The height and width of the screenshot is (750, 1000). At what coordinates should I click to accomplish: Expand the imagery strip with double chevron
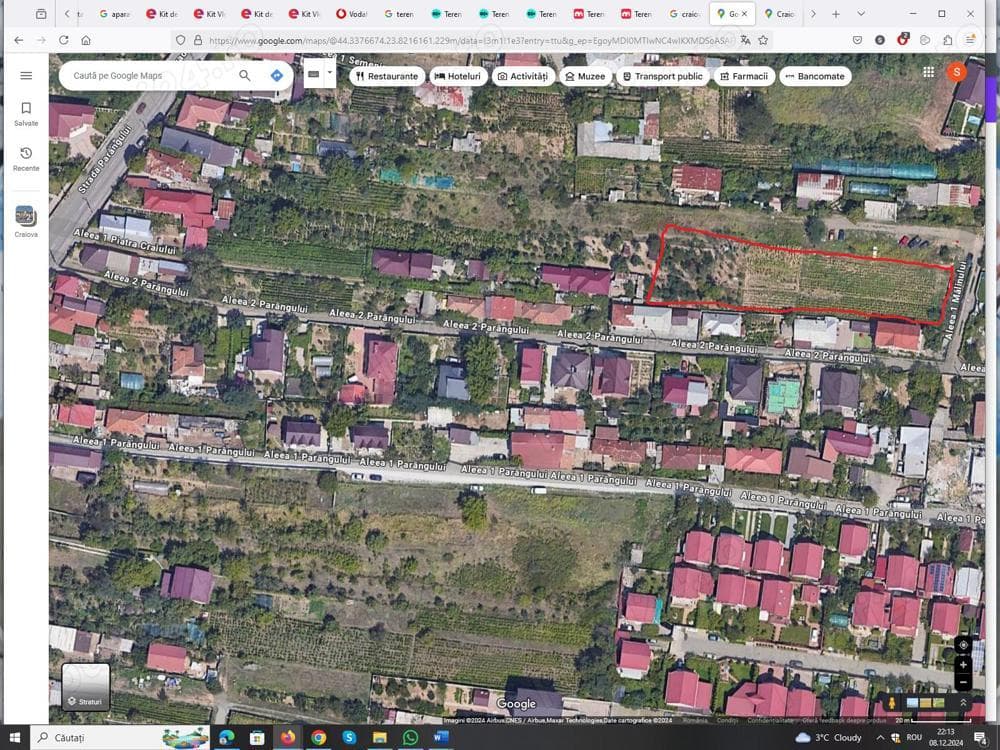click(963, 703)
